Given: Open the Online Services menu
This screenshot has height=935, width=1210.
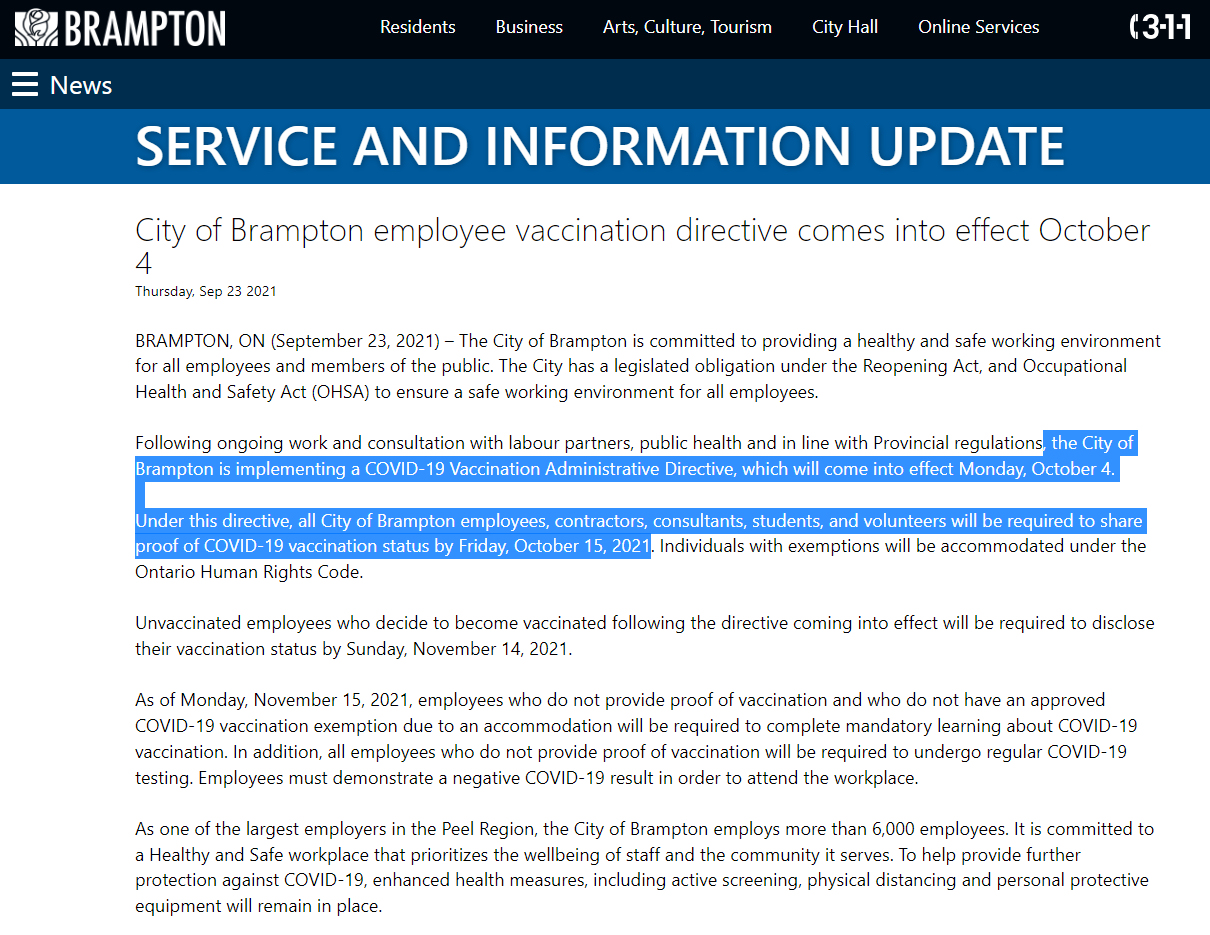Looking at the screenshot, I should pyautogui.click(x=979, y=27).
